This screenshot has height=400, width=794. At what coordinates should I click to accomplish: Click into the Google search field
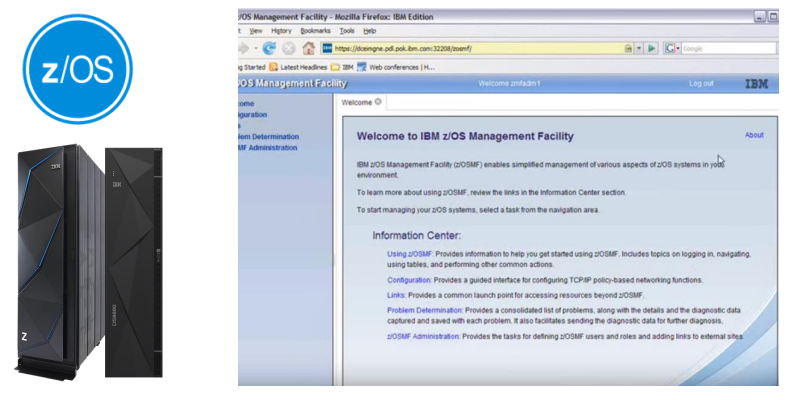click(728, 49)
